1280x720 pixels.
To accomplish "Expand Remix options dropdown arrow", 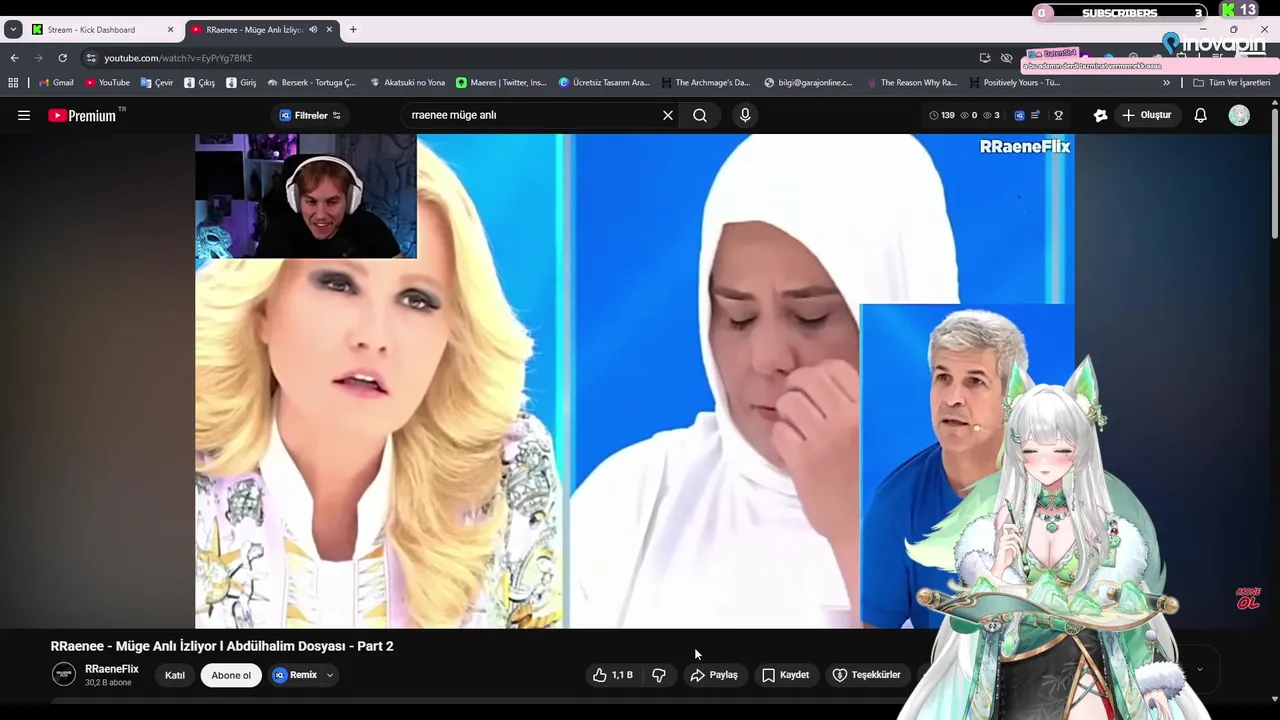I will (329, 675).
